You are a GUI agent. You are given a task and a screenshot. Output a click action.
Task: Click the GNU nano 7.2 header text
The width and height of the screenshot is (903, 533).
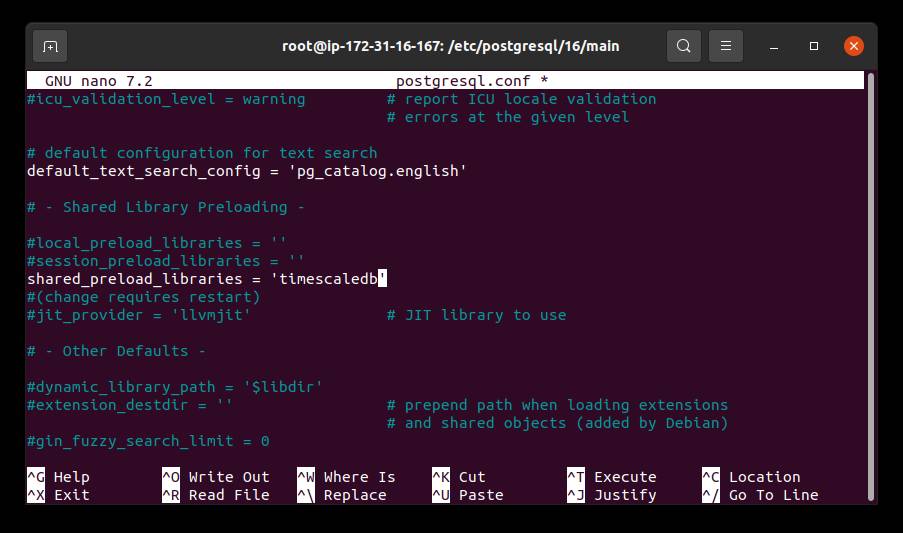[x=98, y=81]
